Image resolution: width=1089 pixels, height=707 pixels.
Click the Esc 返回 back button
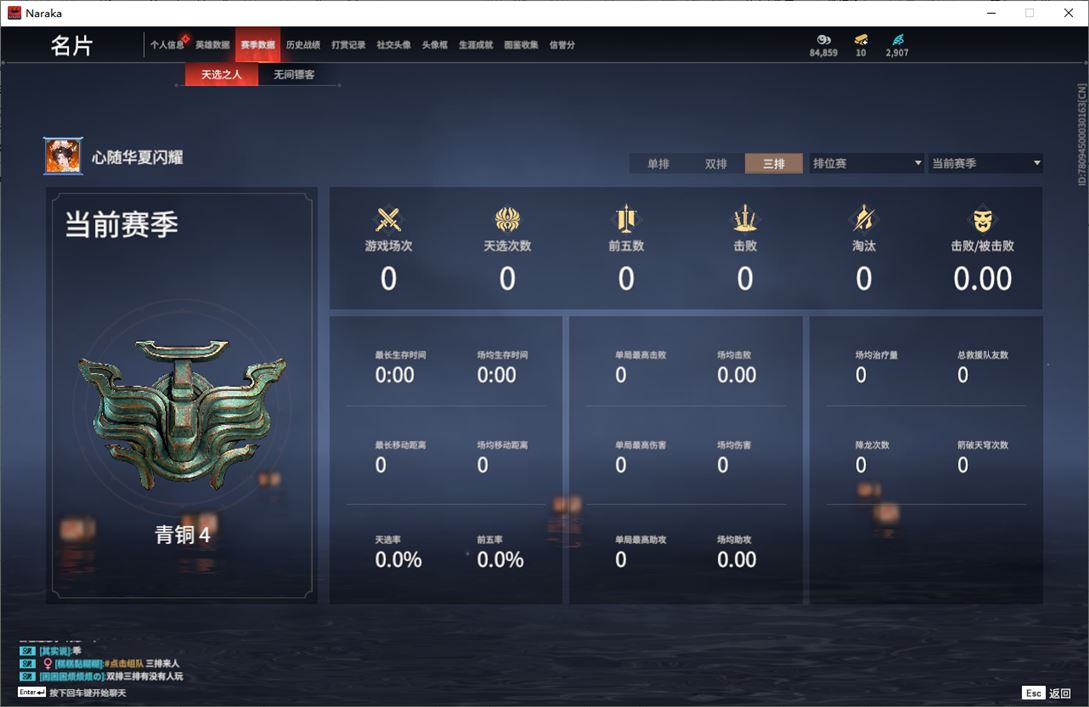coord(1047,693)
